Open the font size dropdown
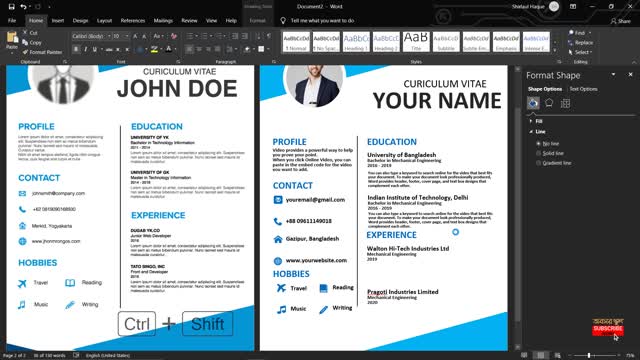Image resolution: width=640 pixels, height=360 pixels. (127, 36)
